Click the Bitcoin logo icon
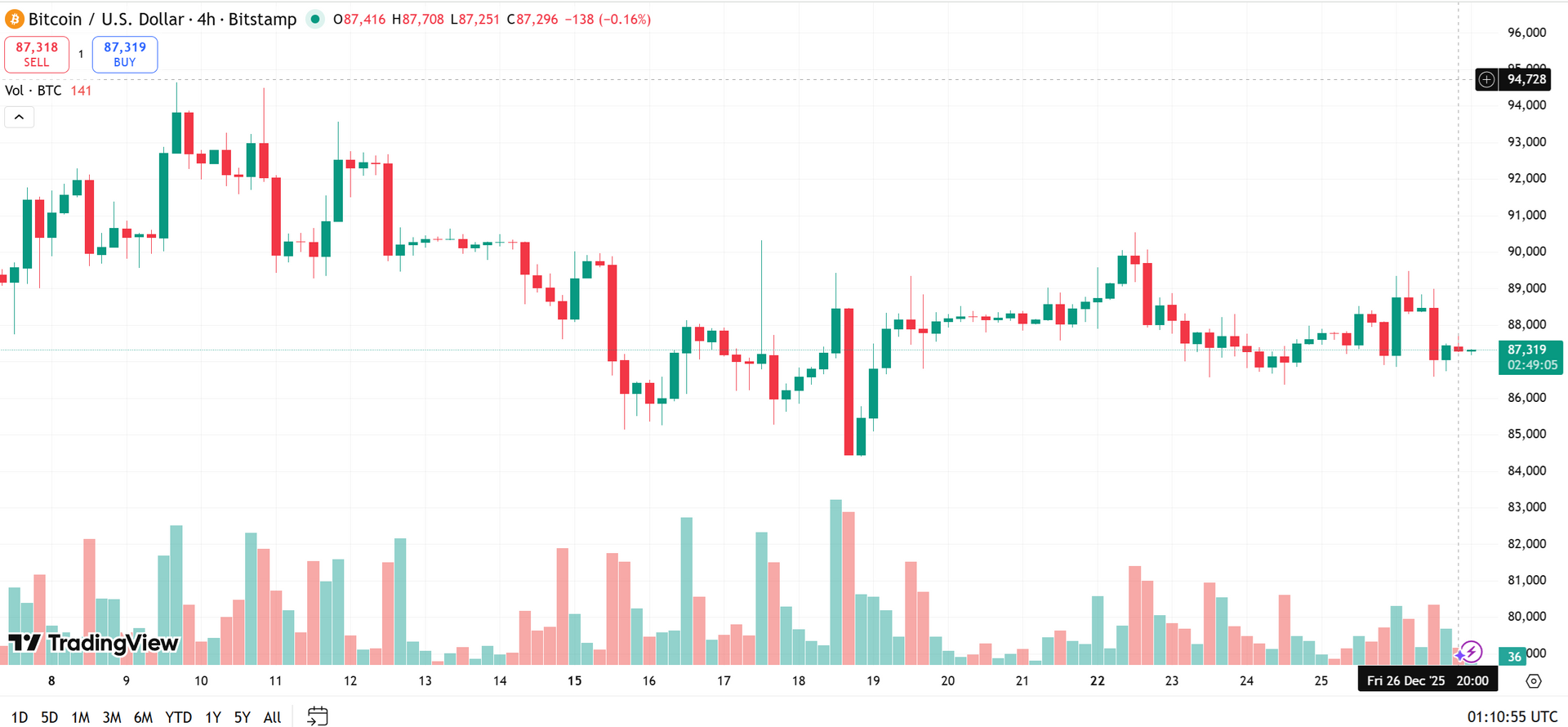Viewport: 1568px width, 727px height. 15,19
